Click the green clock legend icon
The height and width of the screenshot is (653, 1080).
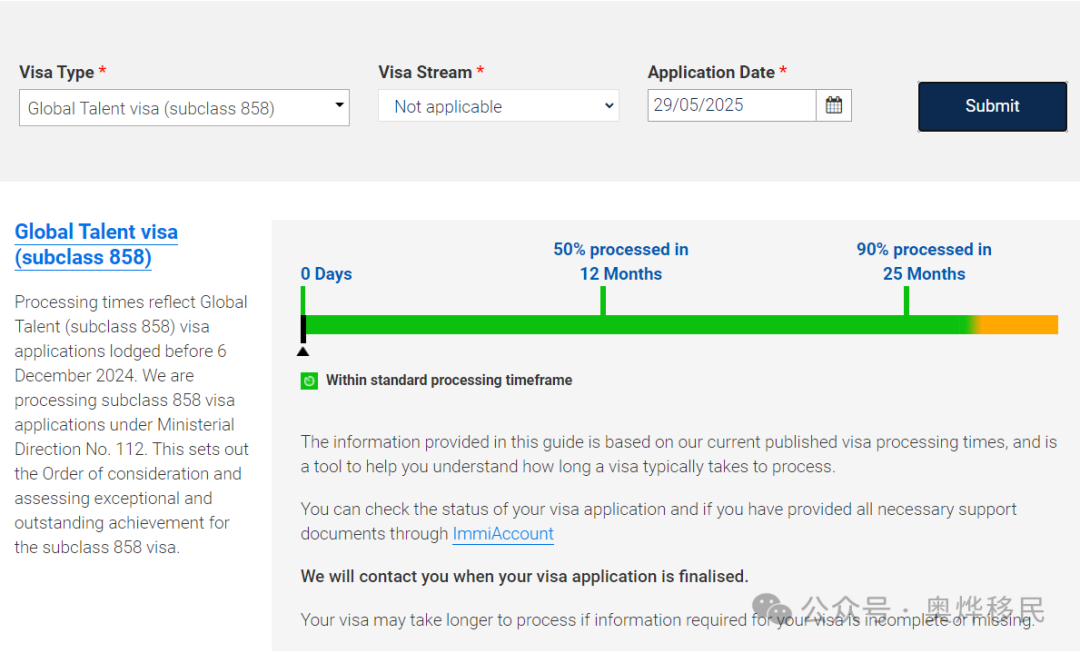pyautogui.click(x=309, y=381)
